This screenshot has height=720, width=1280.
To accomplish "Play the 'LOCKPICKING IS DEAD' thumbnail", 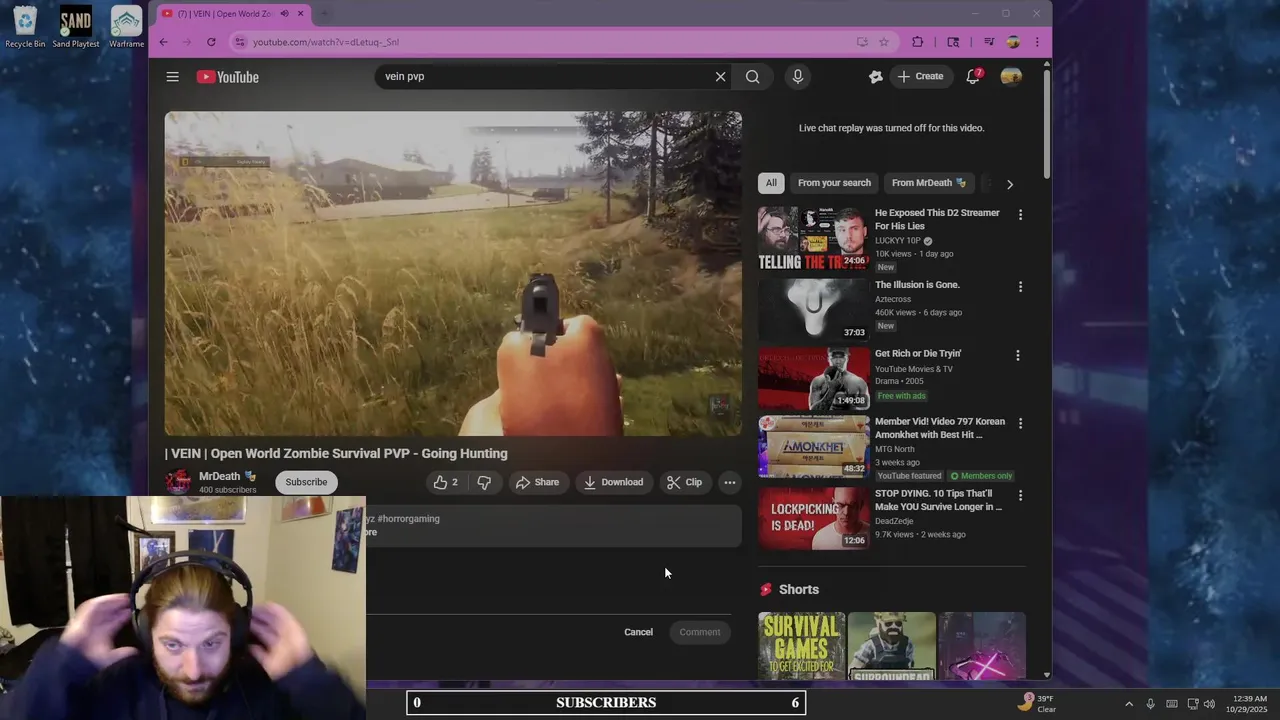I will coord(813,518).
